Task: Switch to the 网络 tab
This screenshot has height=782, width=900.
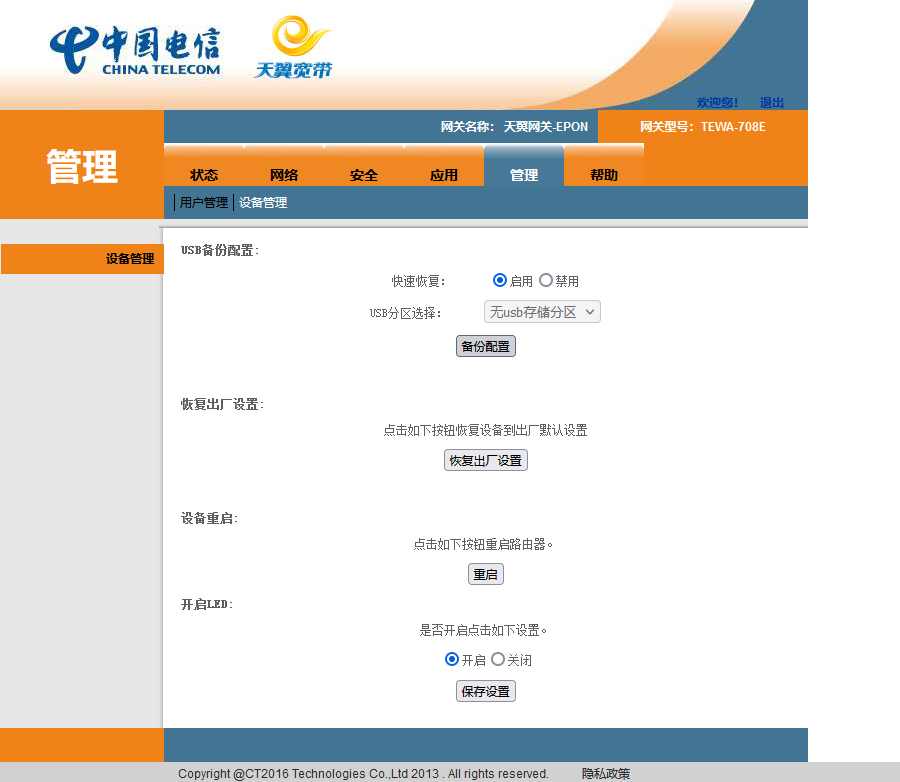Action: tap(284, 175)
